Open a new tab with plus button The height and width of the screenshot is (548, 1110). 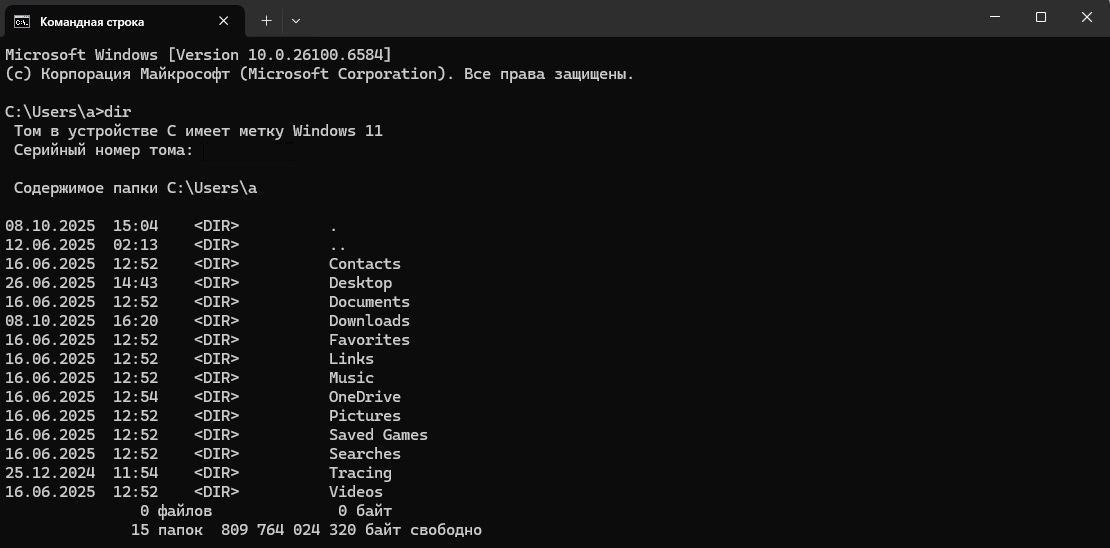(x=266, y=20)
